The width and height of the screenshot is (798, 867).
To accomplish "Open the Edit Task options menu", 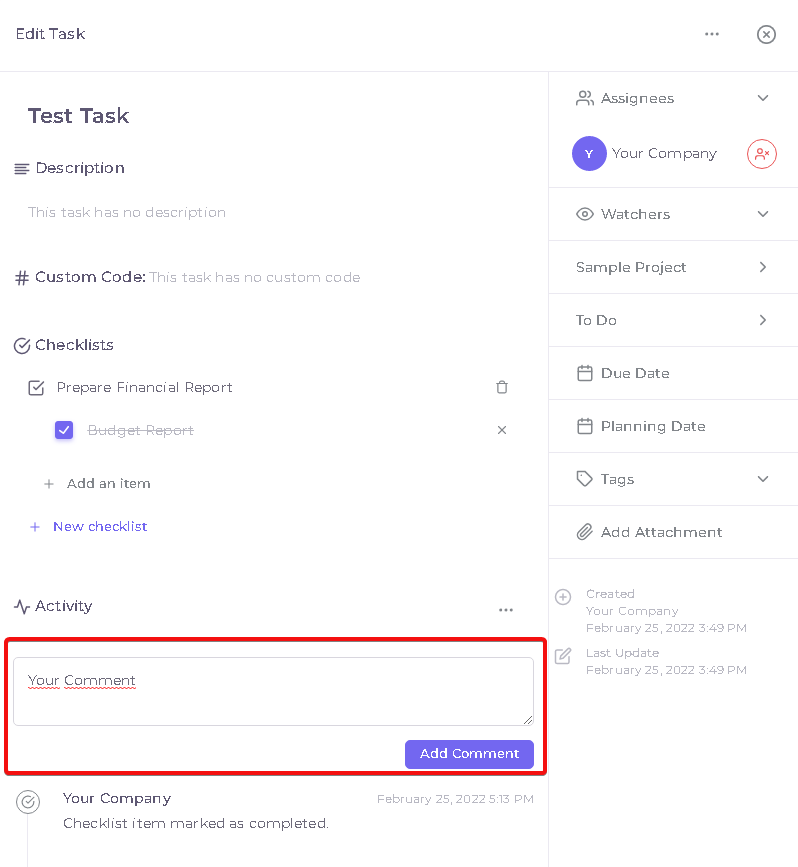I will point(712,34).
